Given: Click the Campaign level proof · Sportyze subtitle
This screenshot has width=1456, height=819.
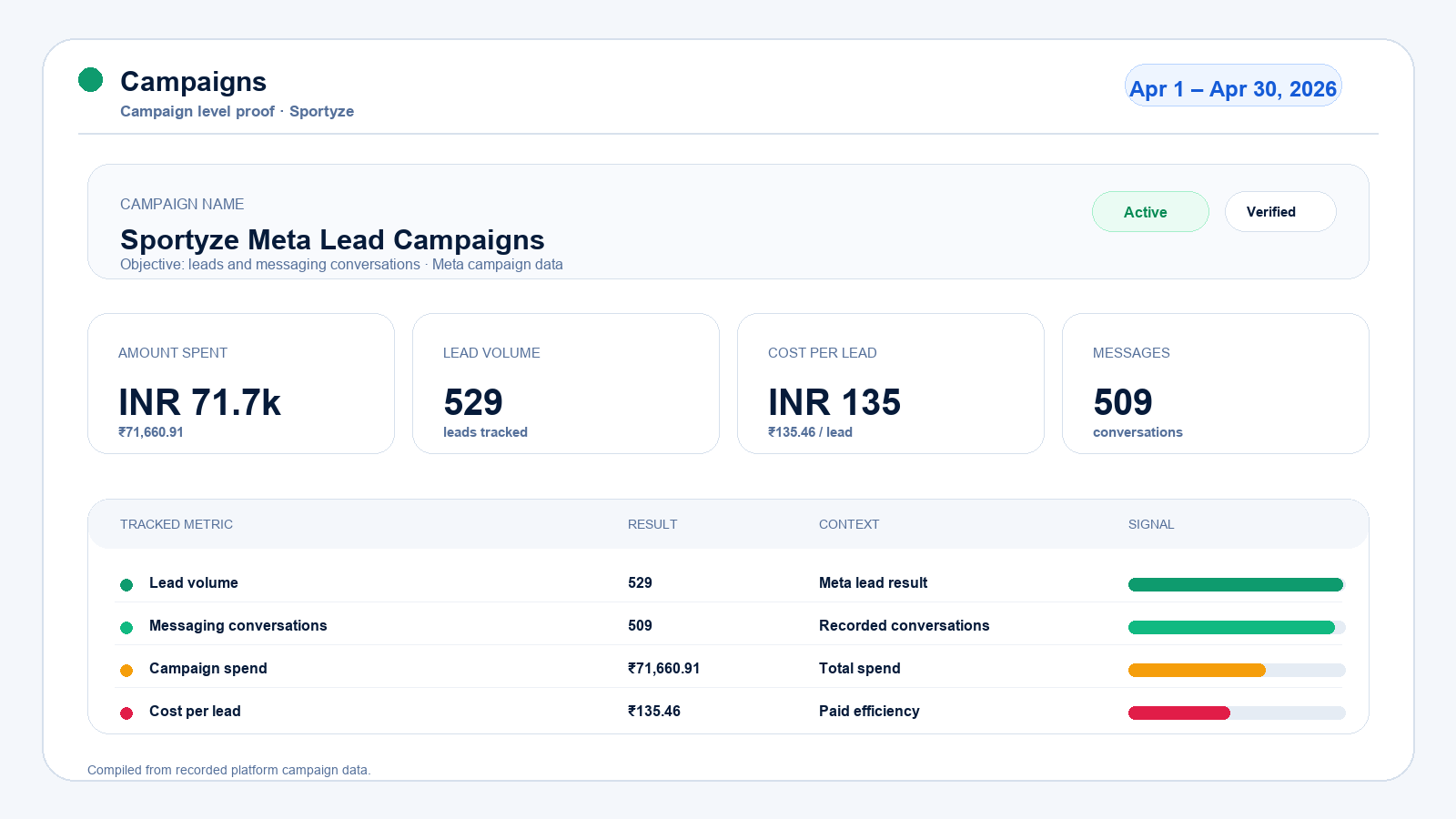Looking at the screenshot, I should click(237, 111).
